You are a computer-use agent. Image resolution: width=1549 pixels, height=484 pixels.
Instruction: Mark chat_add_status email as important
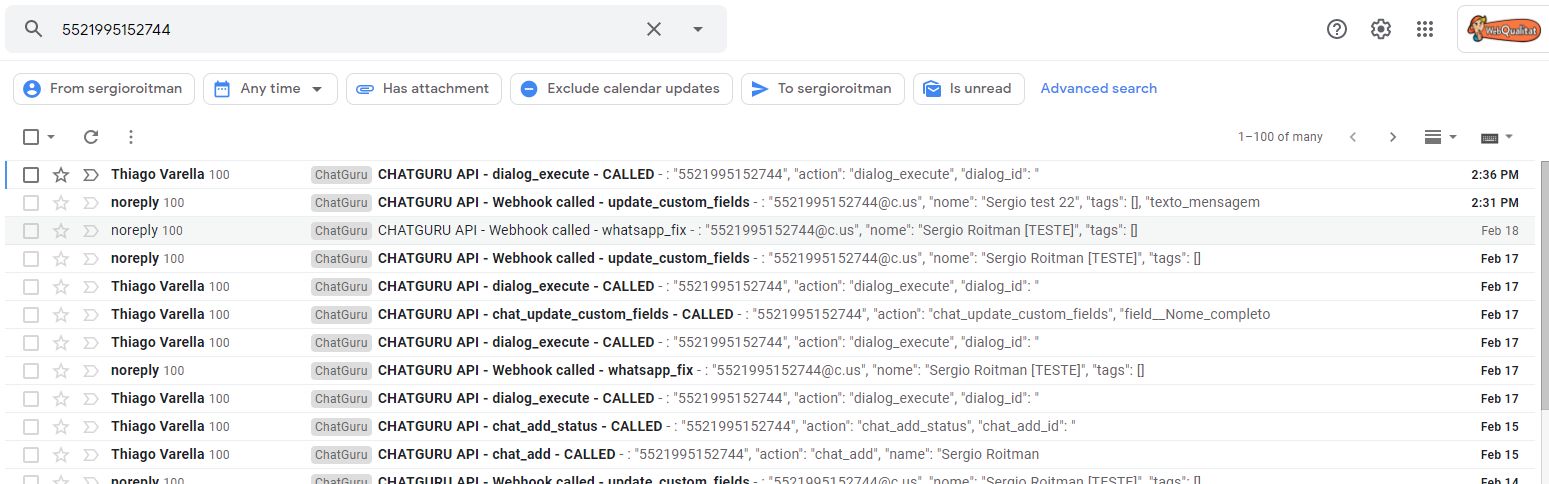point(90,427)
